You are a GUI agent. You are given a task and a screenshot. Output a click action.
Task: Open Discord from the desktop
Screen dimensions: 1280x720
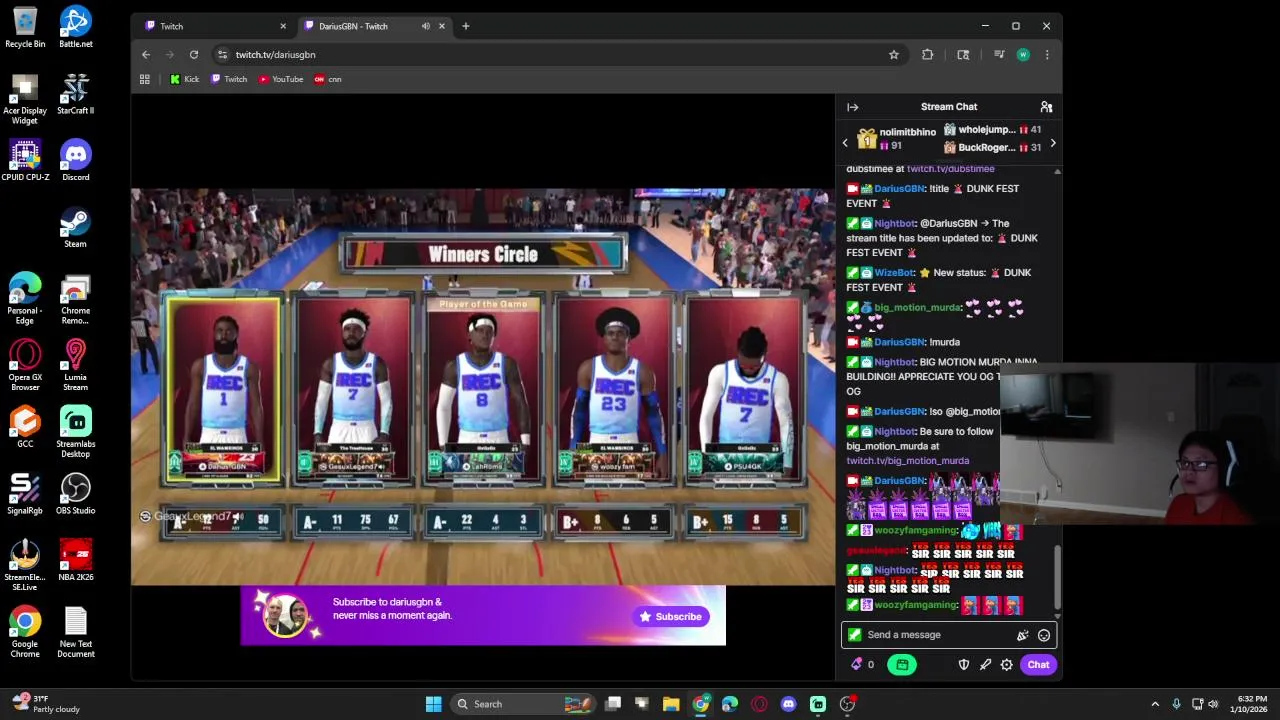pos(76,161)
